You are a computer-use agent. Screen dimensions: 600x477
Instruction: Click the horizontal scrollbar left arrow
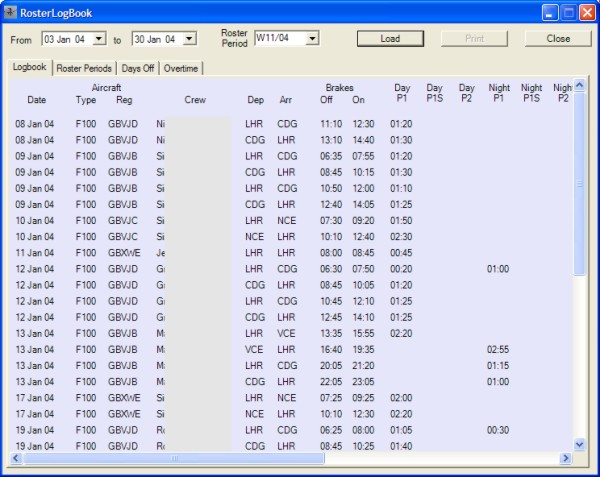(16, 458)
